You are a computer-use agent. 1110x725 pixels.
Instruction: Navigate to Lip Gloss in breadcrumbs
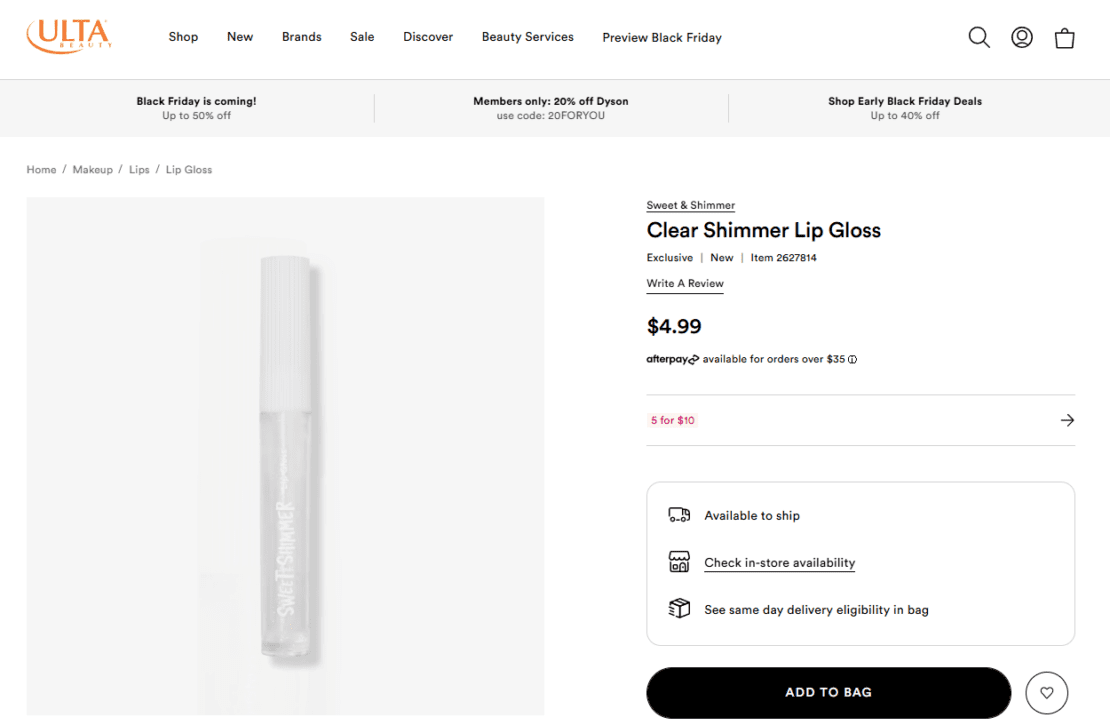click(x=189, y=169)
